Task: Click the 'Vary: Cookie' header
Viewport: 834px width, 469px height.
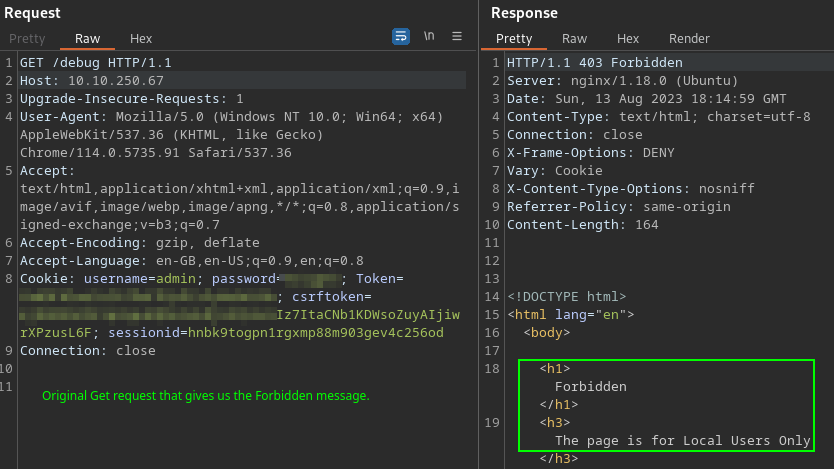Action: pyautogui.click(x=555, y=171)
